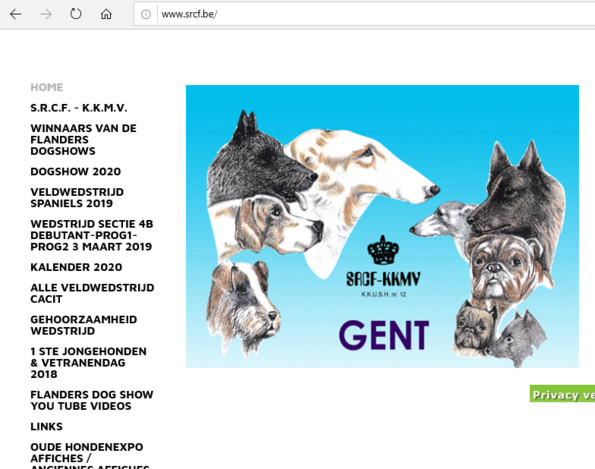Image resolution: width=595 pixels, height=469 pixels.
Task: Go to Alle Veldwedstrijd CACIT
Action: click(x=92, y=293)
